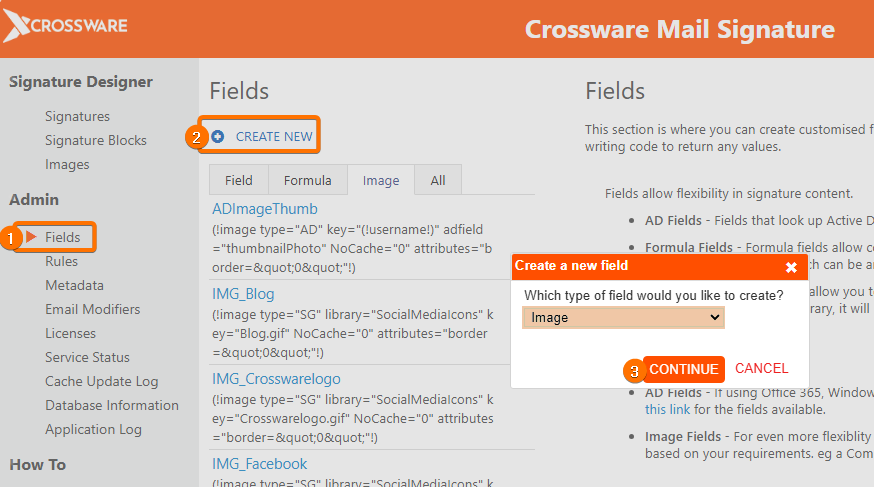Image resolution: width=874 pixels, height=487 pixels.
Task: Follow the 'this link' hyperlink for AD fields
Action: [667, 409]
